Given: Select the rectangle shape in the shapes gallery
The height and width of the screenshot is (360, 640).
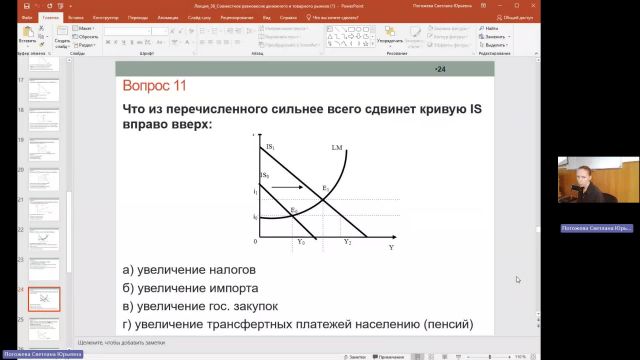Looking at the screenshot, I should [351, 29].
